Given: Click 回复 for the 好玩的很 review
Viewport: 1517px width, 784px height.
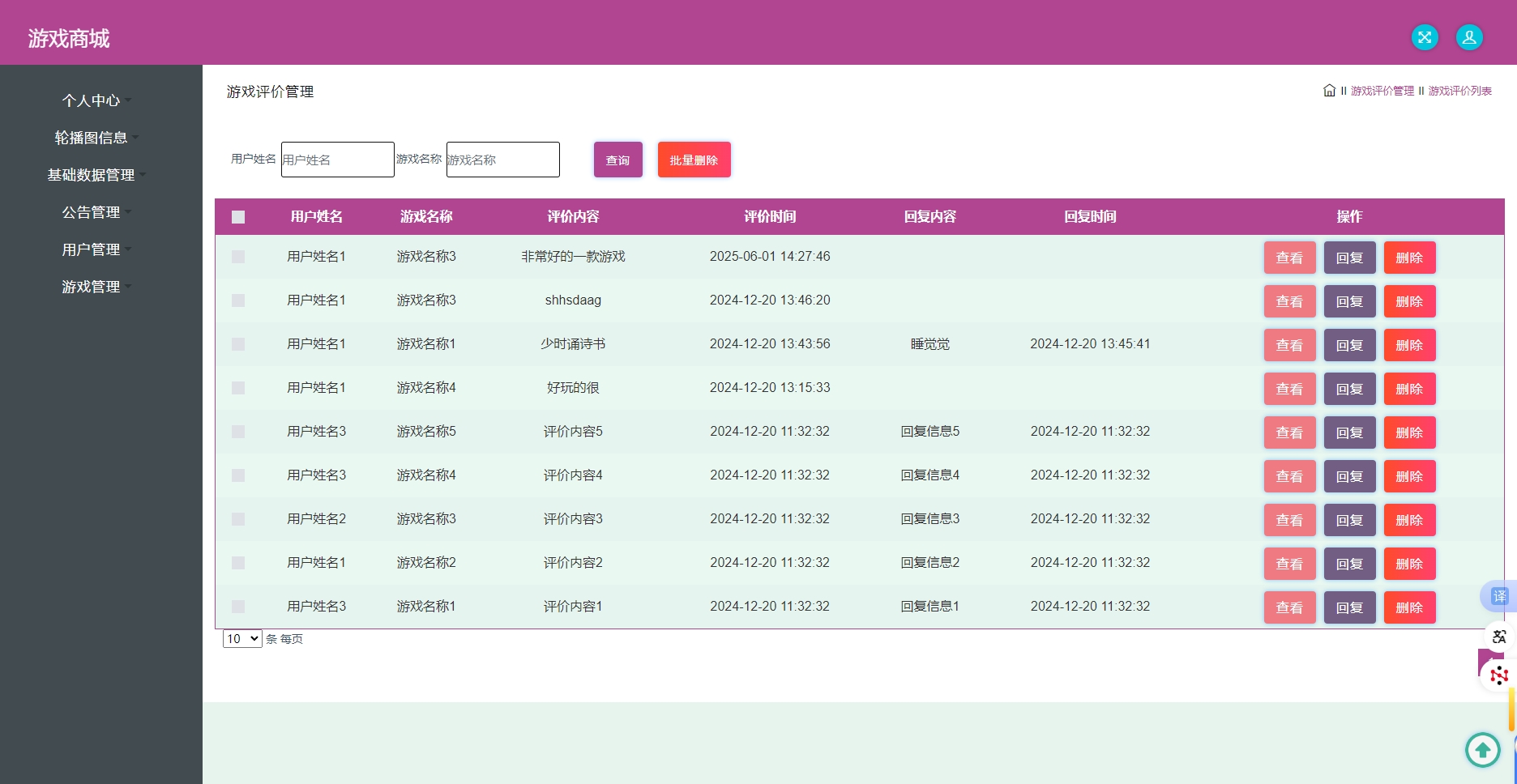Looking at the screenshot, I should pos(1349,389).
